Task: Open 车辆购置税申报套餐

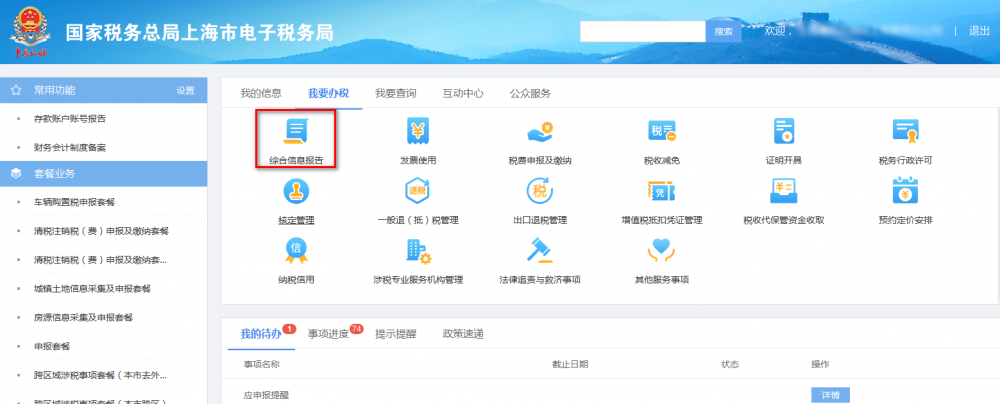Action: pos(75,202)
